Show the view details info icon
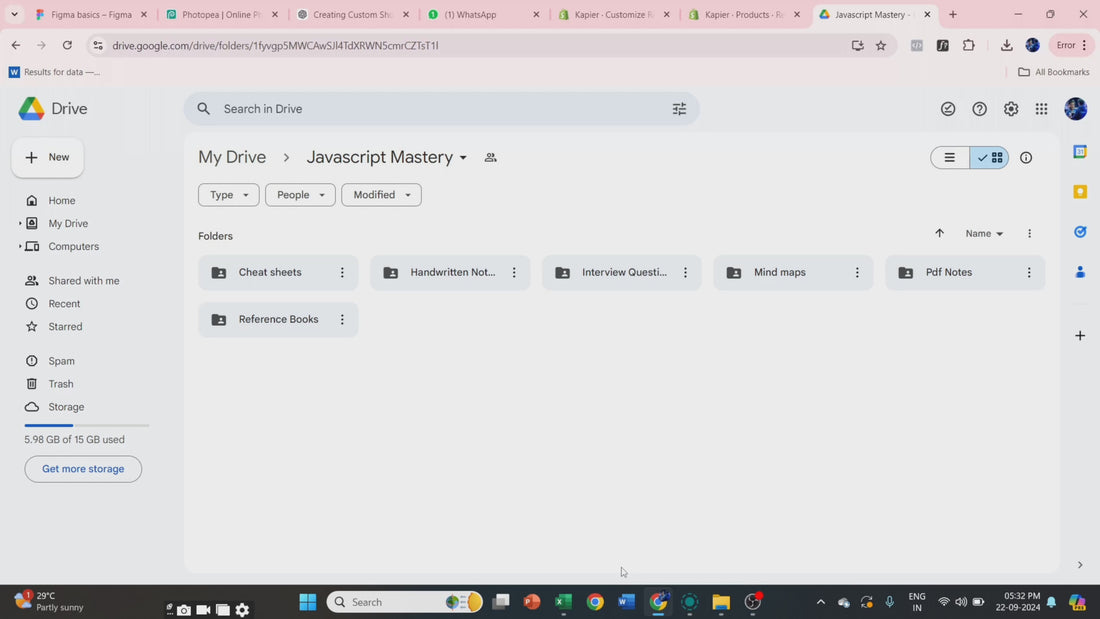The height and width of the screenshot is (619, 1100). 1026,158
